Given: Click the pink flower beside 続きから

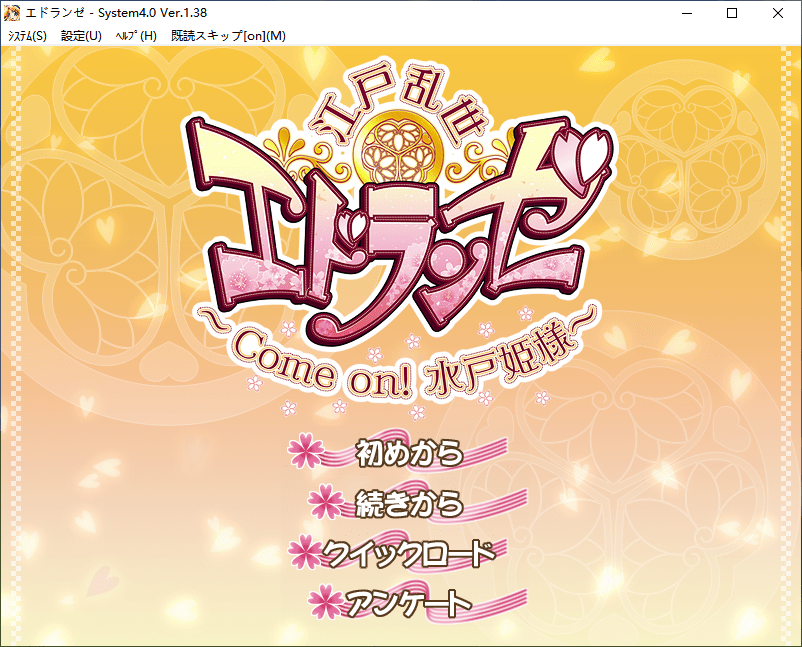Looking at the screenshot, I should tap(325, 502).
